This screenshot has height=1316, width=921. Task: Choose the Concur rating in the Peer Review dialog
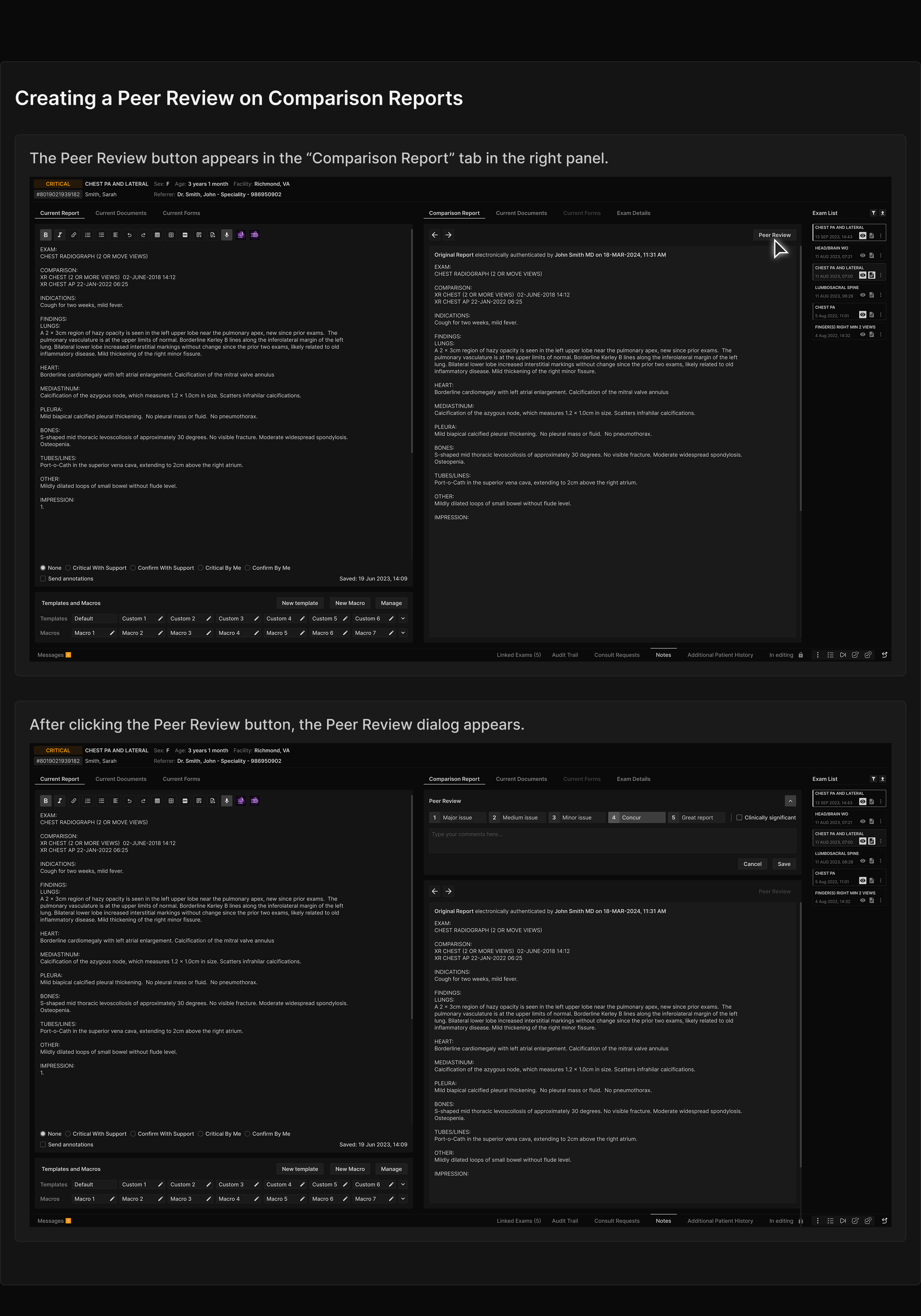[637, 818]
